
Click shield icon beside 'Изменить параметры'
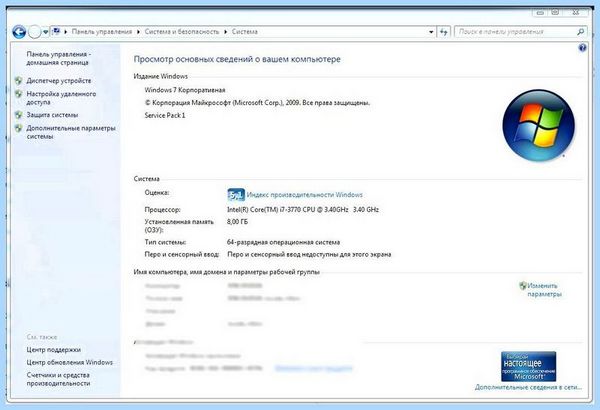[523, 286]
